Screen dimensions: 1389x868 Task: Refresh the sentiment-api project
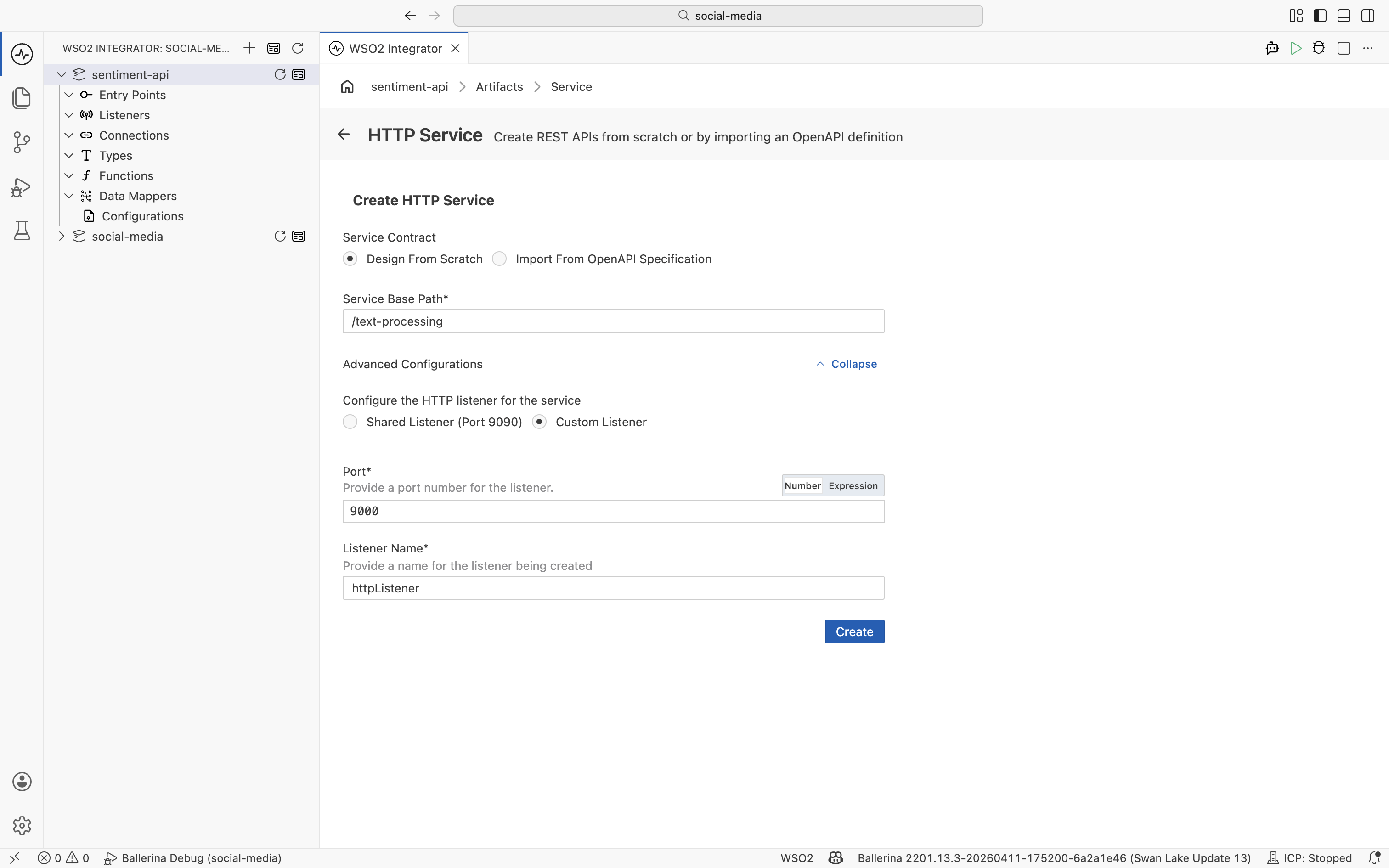pos(280,74)
